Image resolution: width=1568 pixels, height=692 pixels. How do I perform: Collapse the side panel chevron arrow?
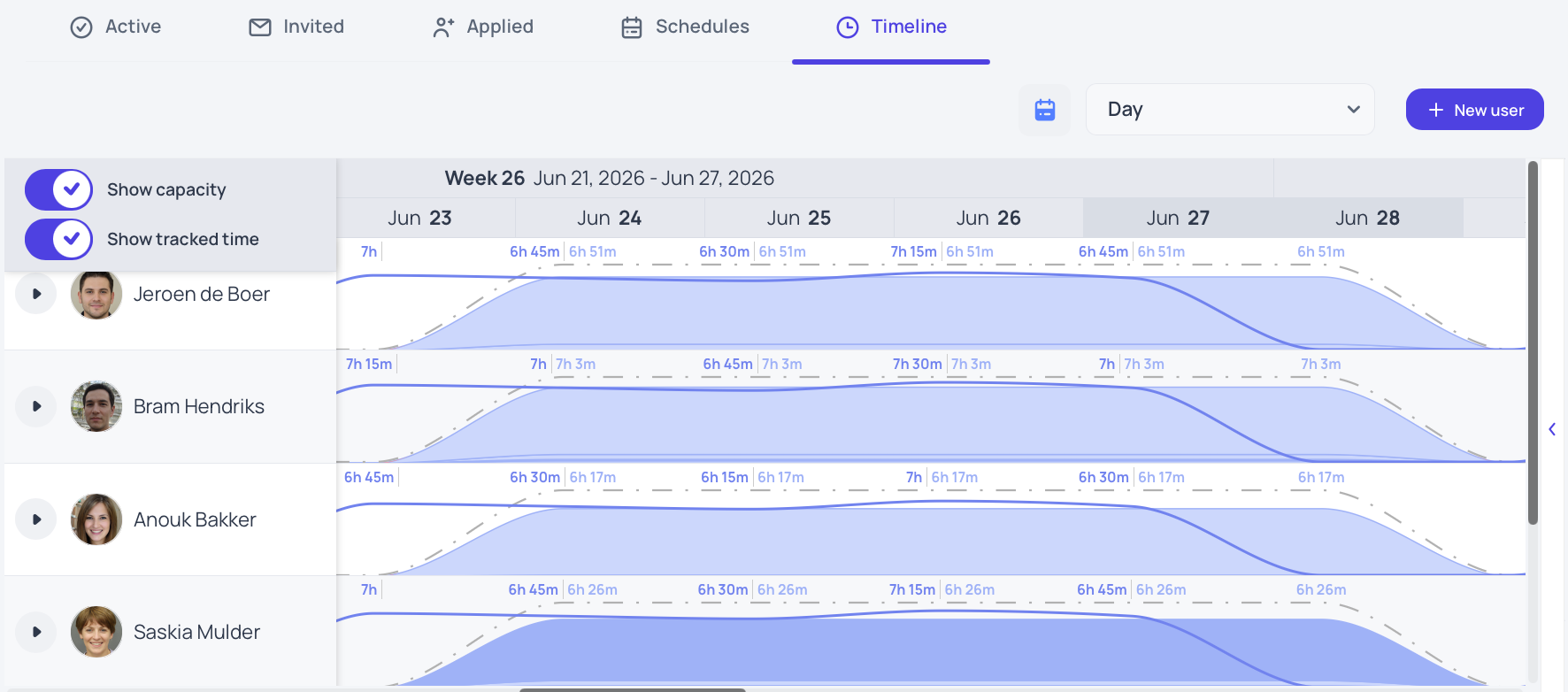coord(1552,429)
